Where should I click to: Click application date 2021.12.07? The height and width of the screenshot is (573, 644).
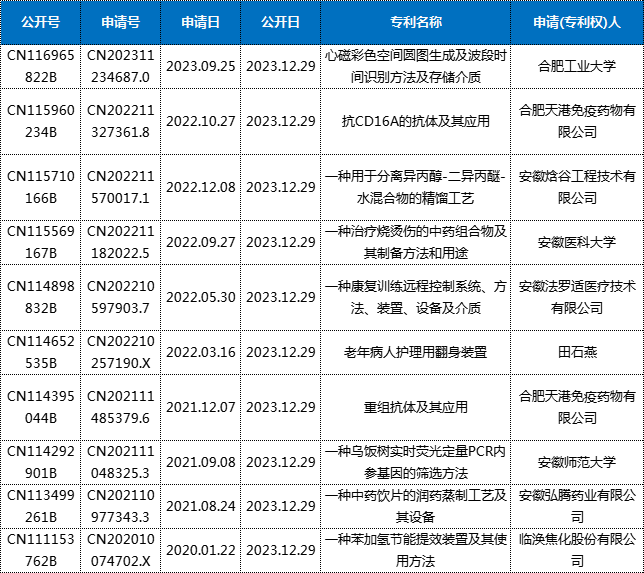point(200,407)
